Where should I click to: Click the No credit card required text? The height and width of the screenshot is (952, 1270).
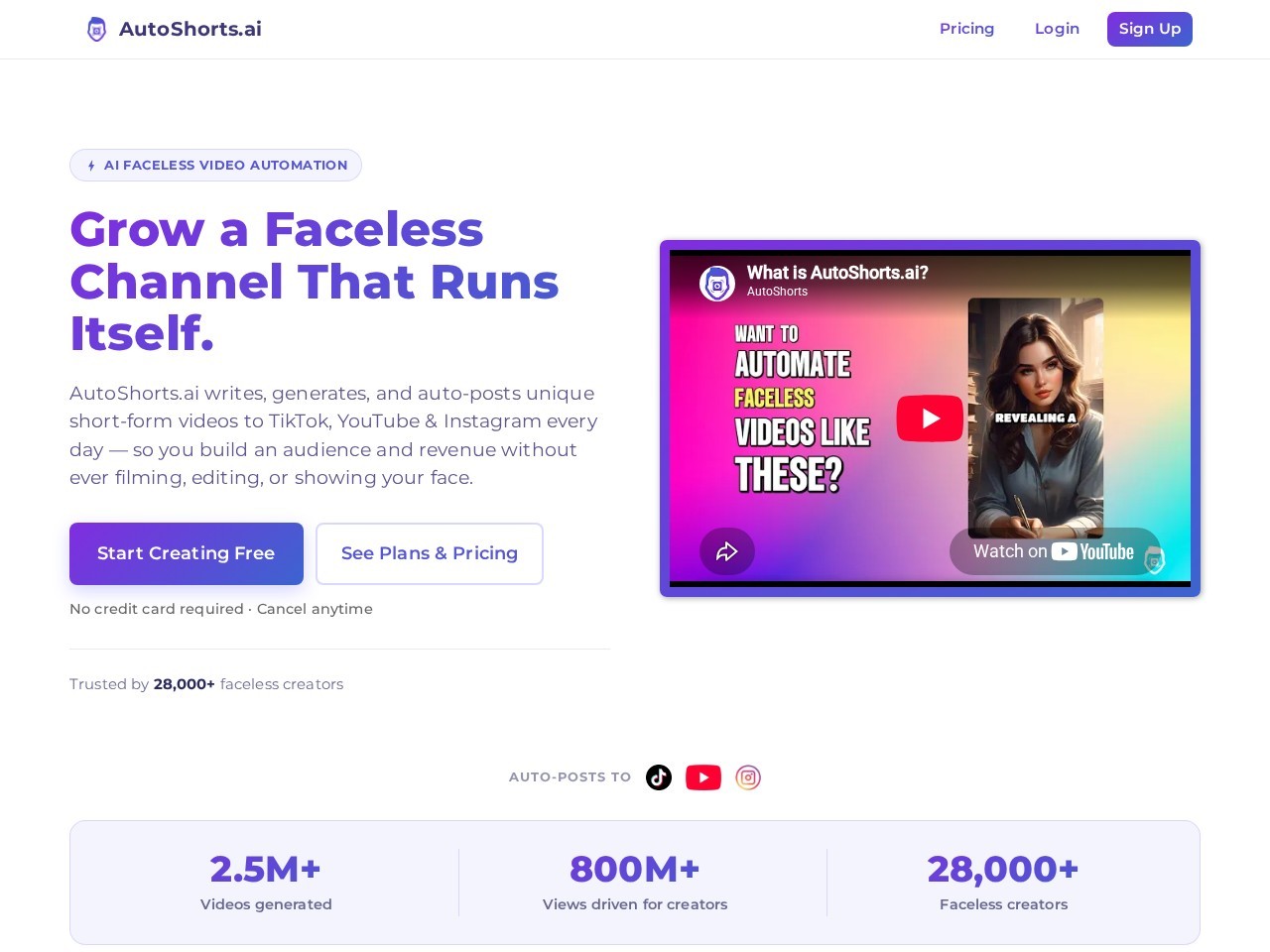pos(221,609)
